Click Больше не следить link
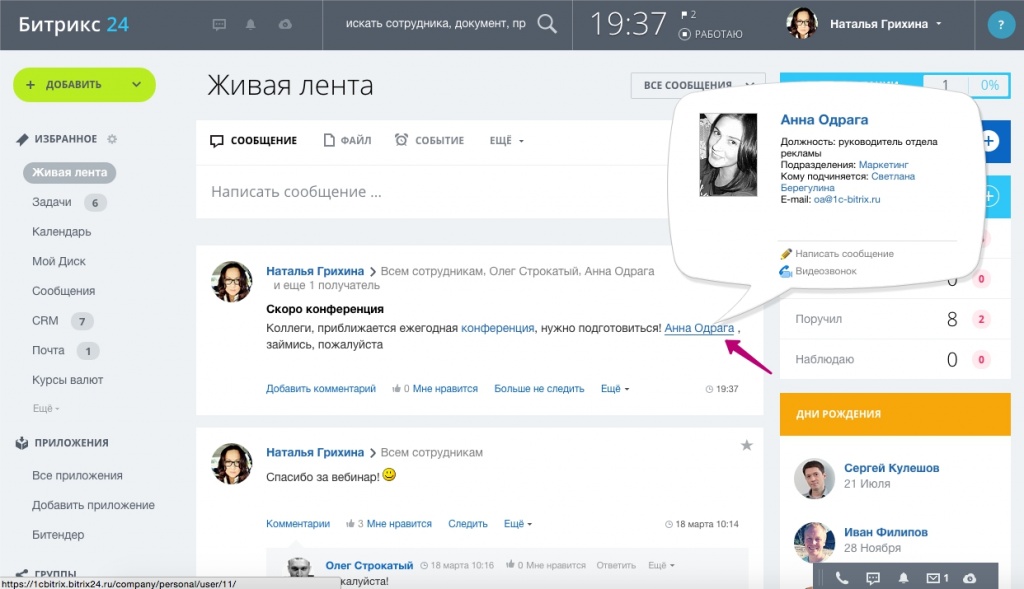1024x589 pixels. (x=539, y=389)
